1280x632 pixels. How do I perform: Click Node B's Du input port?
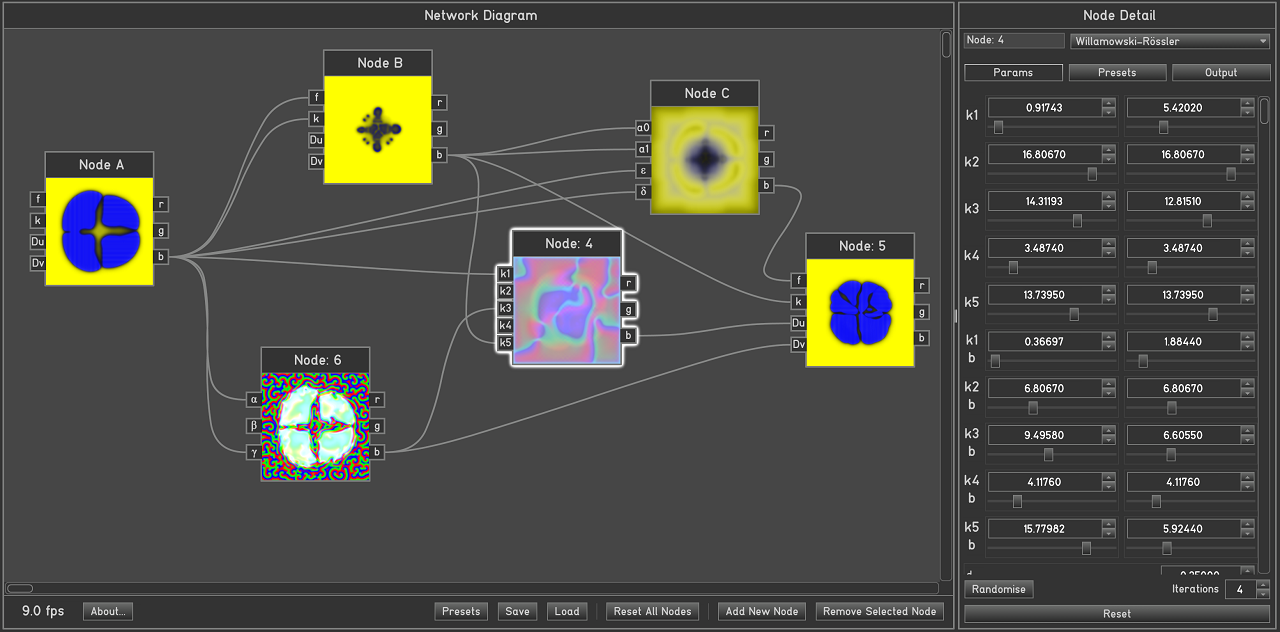316,140
